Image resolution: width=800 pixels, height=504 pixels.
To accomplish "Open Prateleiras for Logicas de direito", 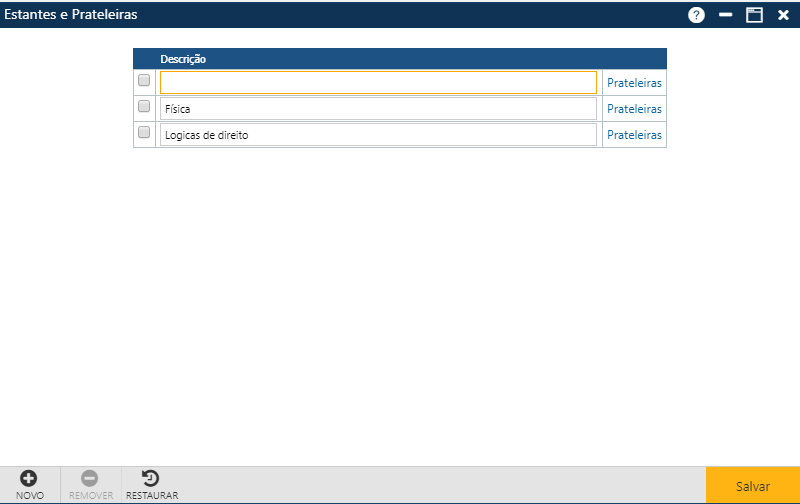I will pos(634,135).
